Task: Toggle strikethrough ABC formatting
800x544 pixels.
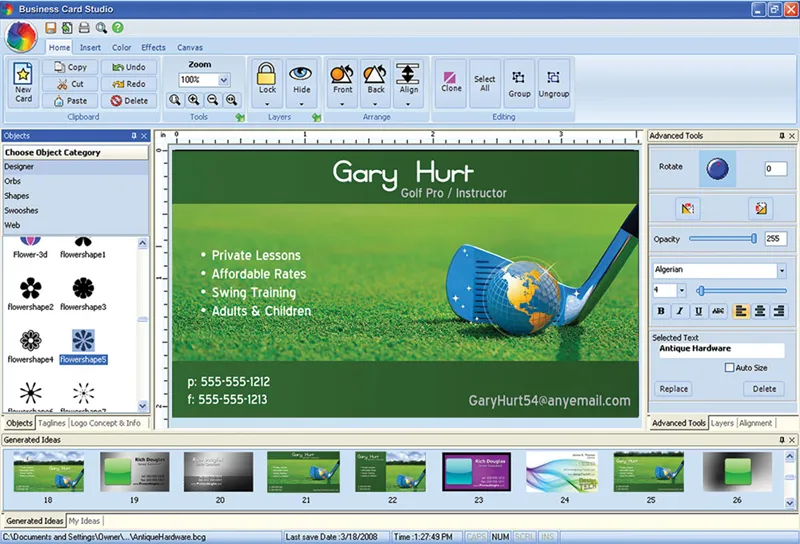Action: tap(718, 311)
